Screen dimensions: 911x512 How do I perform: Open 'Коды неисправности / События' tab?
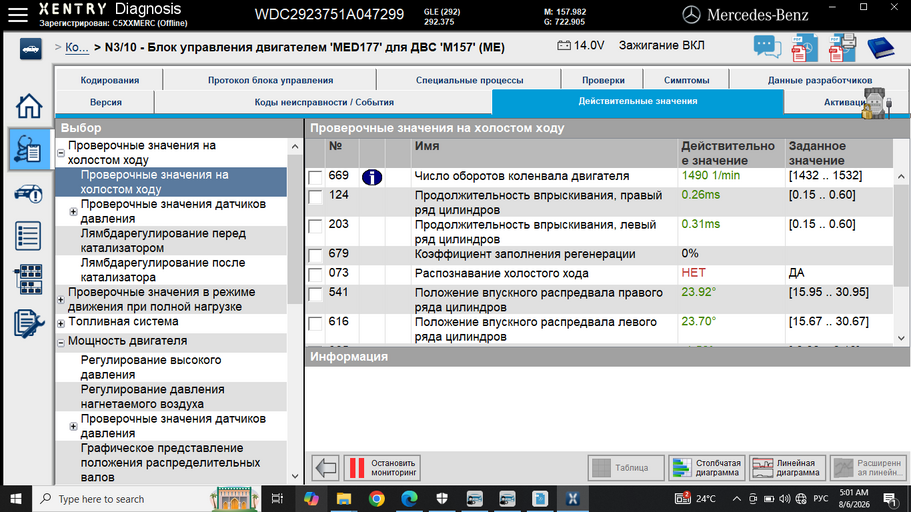(x=324, y=102)
